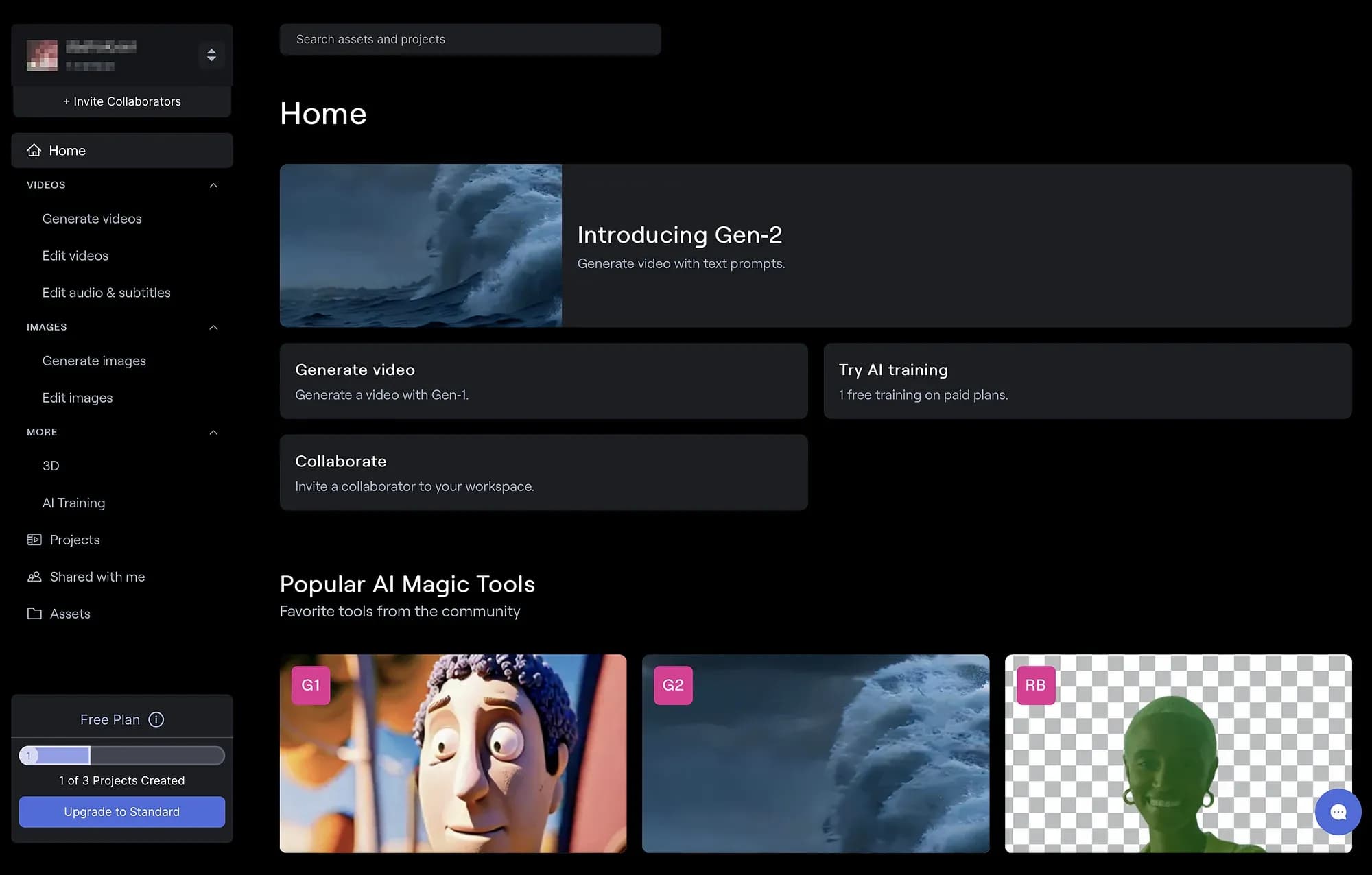Click Invite Collaborators button
The height and width of the screenshot is (875, 1372).
coord(122,101)
